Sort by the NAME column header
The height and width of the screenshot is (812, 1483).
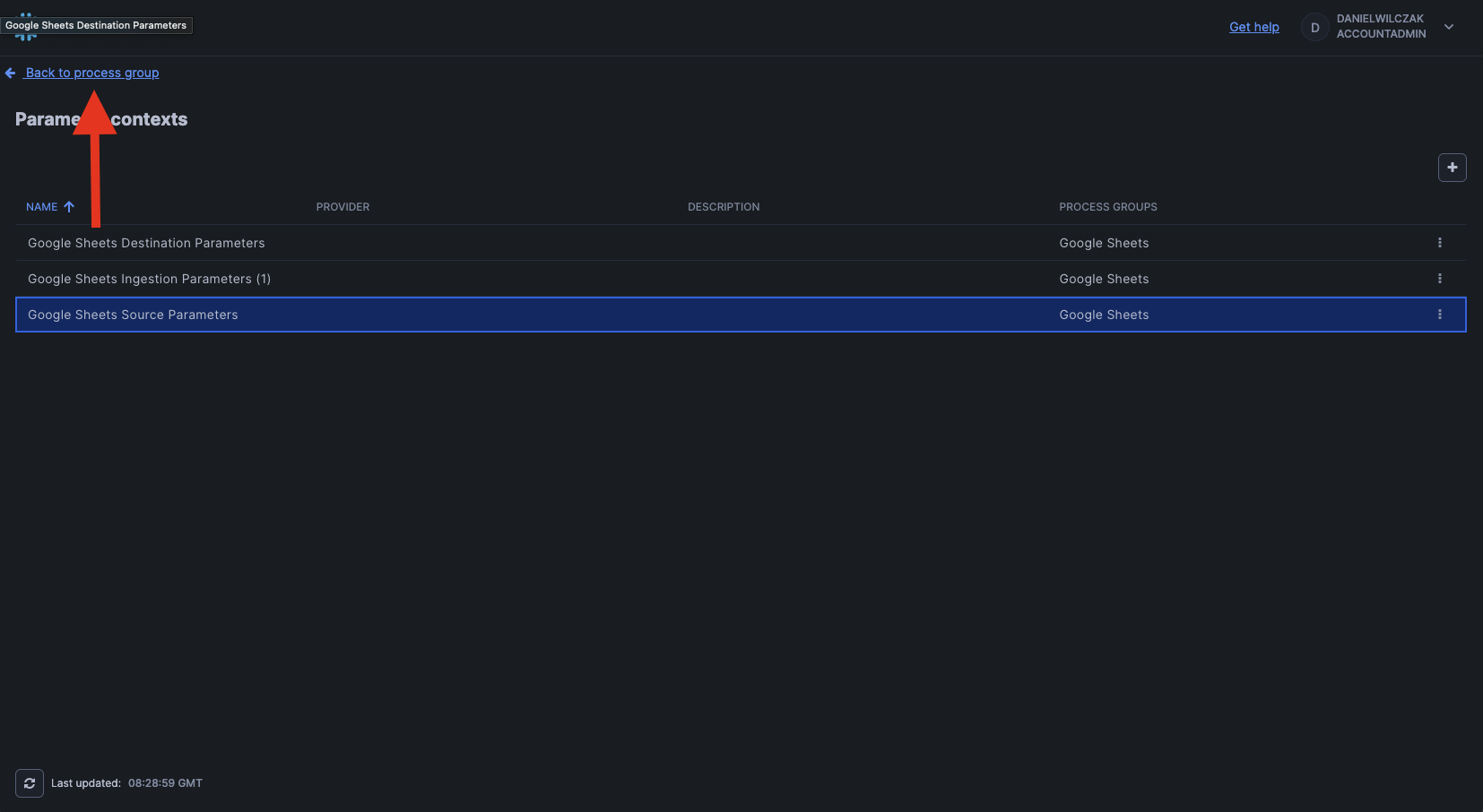42,207
